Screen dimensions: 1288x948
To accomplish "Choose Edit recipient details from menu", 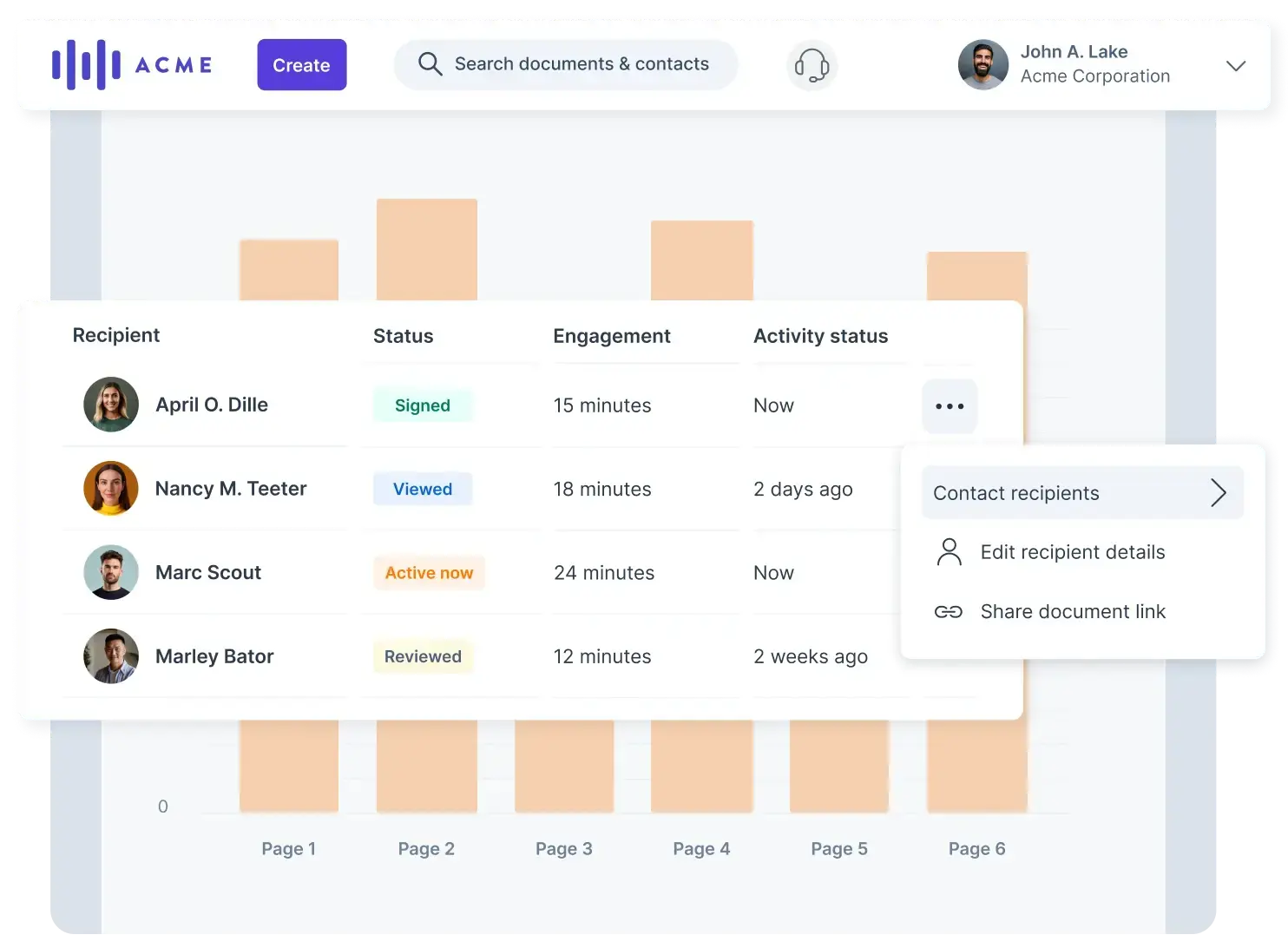I will point(1072,552).
